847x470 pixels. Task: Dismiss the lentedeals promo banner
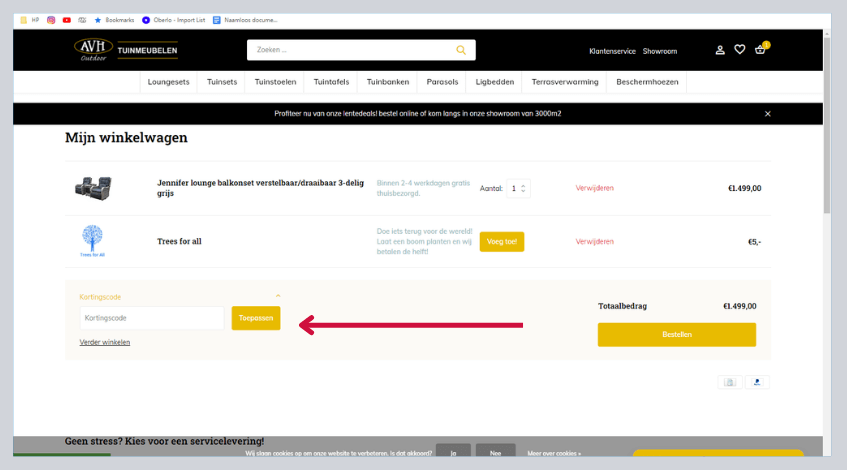click(x=768, y=114)
